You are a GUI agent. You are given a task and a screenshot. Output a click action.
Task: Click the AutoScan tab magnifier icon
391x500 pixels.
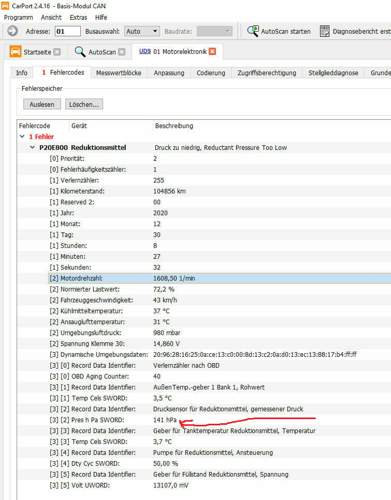coord(80,52)
